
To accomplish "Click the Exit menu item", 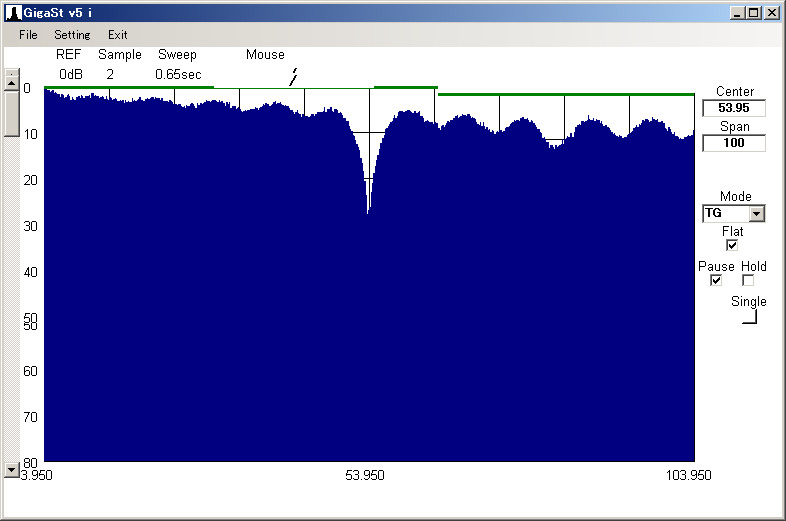I will pyautogui.click(x=118, y=34).
